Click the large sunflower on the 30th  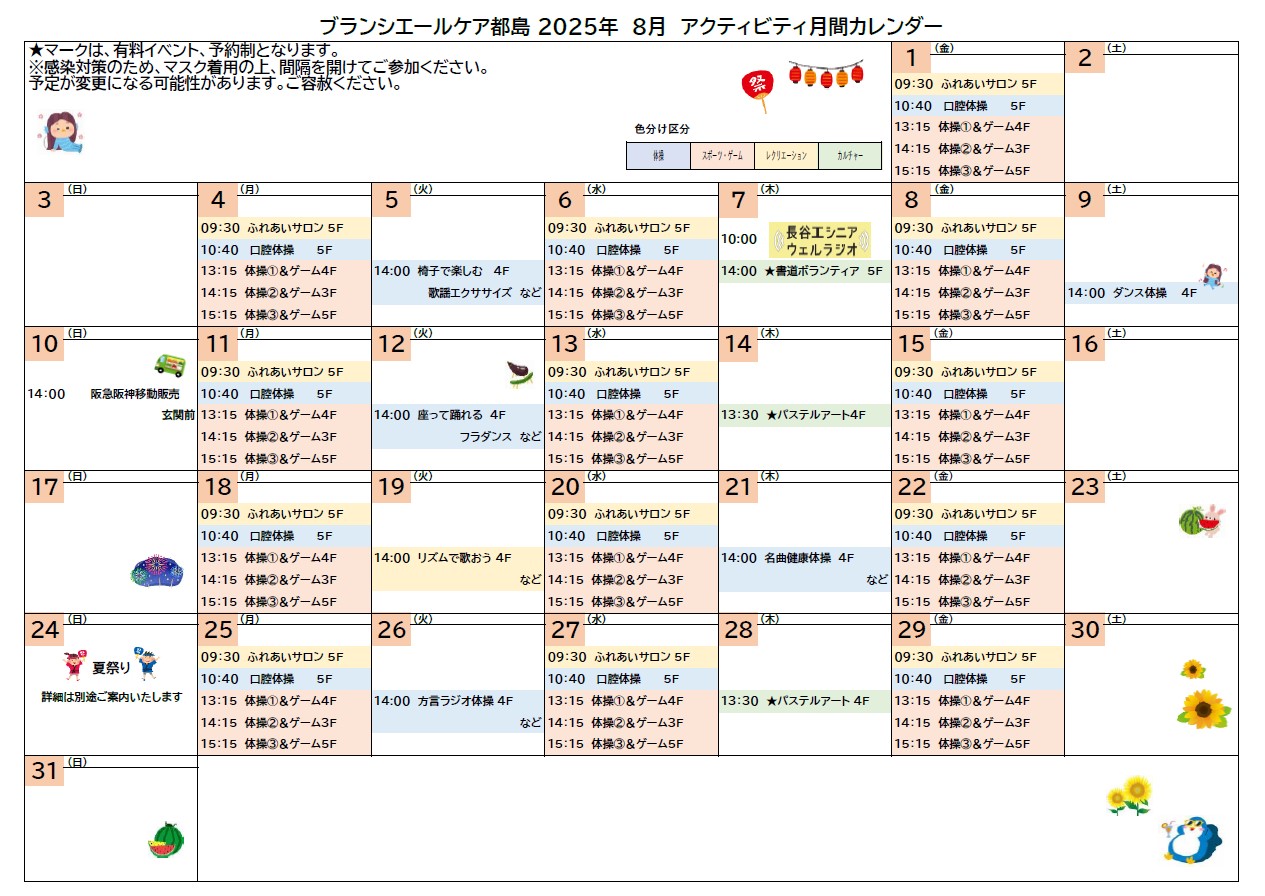1203,708
